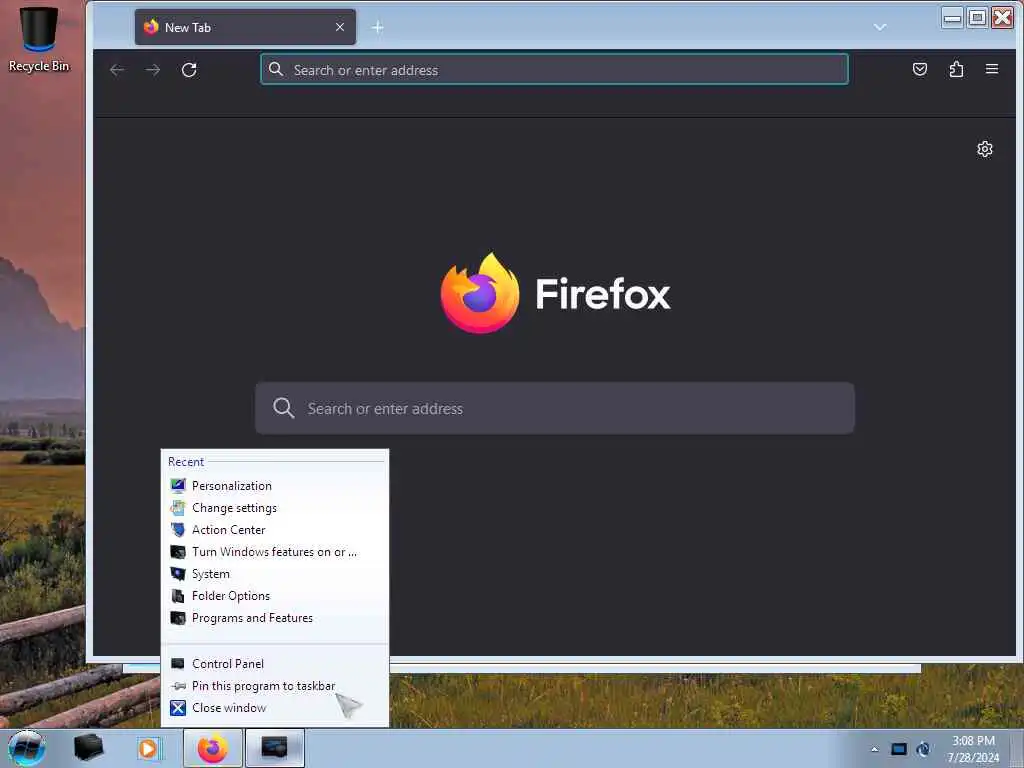Open the Save to Pocket icon
Image resolution: width=1024 pixels, height=768 pixels.
tap(920, 69)
